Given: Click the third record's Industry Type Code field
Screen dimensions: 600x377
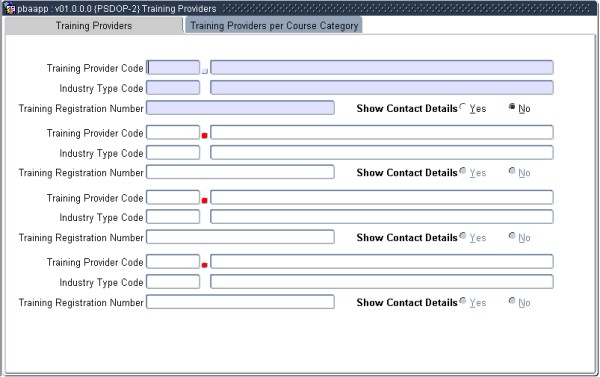Looking at the screenshot, I should (173, 217).
